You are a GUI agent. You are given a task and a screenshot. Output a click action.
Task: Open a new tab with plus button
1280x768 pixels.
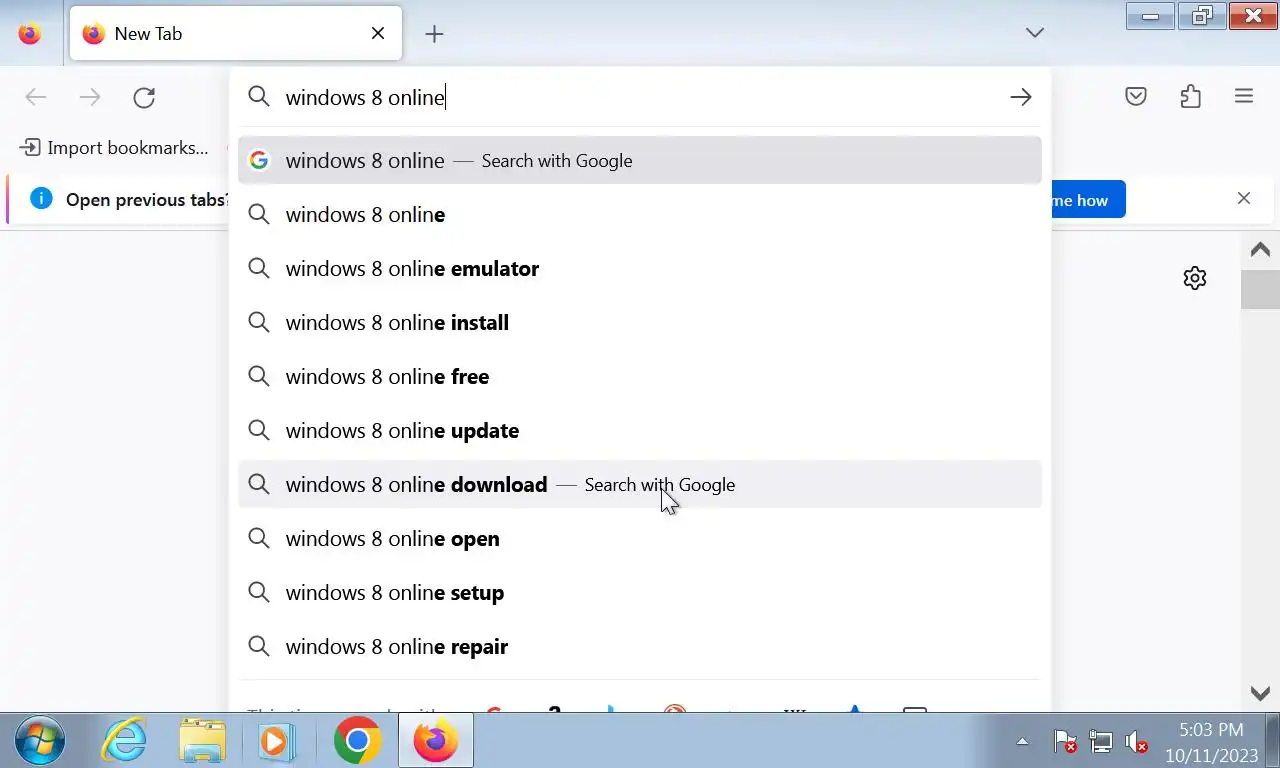click(434, 34)
